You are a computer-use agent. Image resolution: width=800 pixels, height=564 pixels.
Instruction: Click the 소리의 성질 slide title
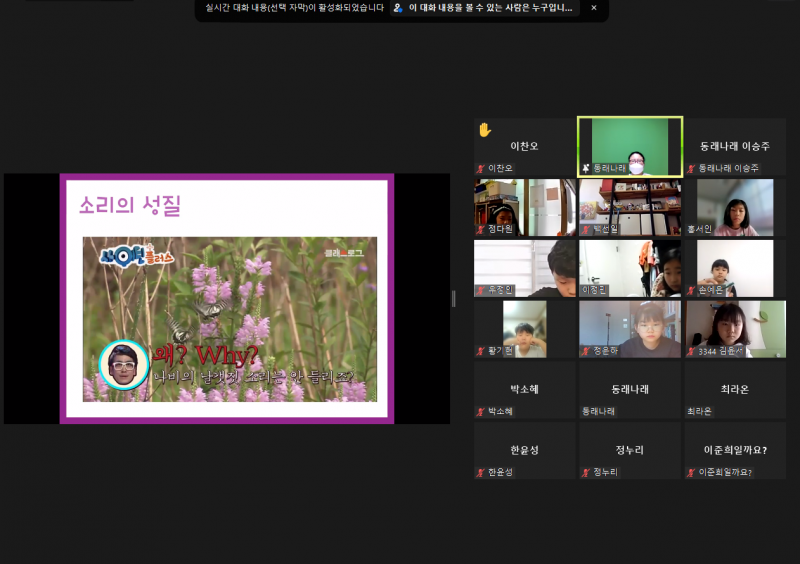pos(130,206)
